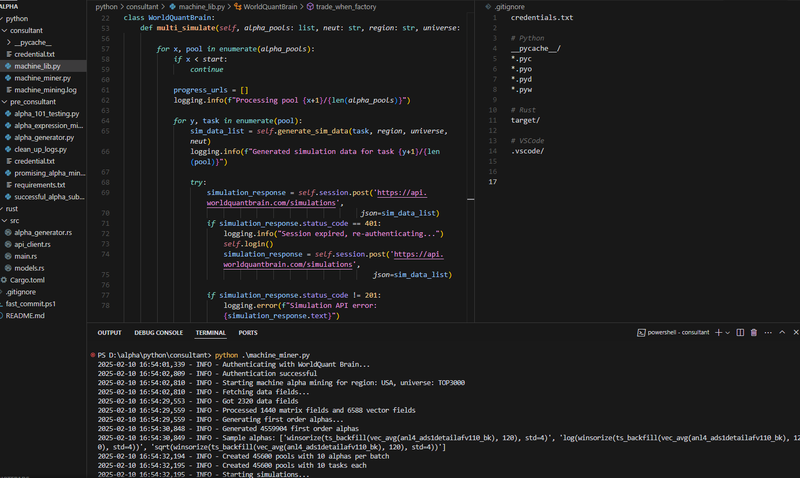The width and height of the screenshot is (800, 478).
Task: Click the class symbol icon for WorldQuantBrain breadcrumb
Action: click(x=238, y=7)
